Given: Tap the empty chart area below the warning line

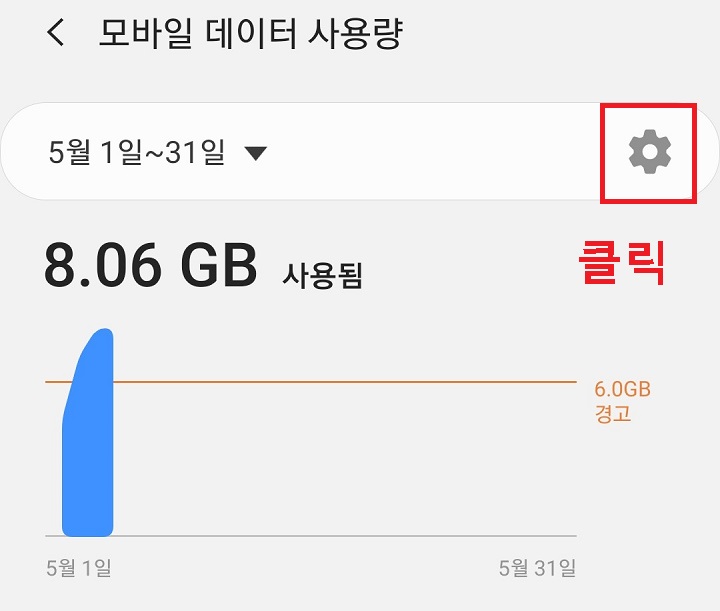Looking at the screenshot, I should 344,459.
